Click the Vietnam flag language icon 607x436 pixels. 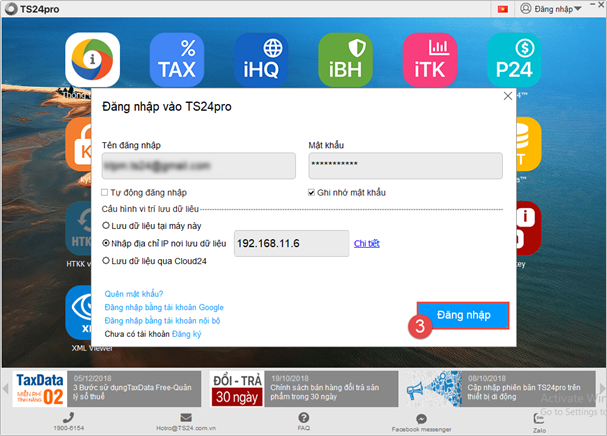tap(502, 9)
